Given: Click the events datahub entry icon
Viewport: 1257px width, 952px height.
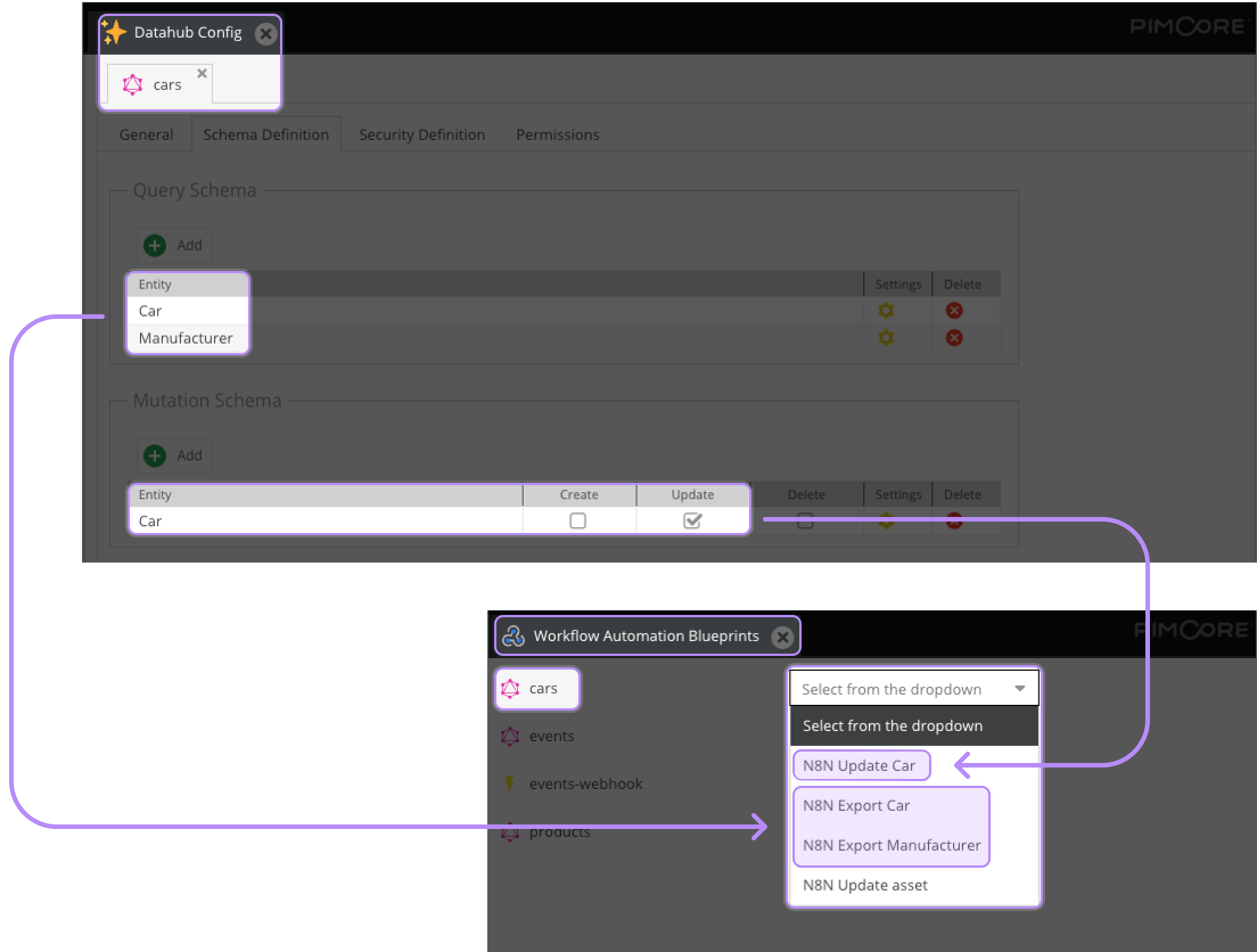Looking at the screenshot, I should pos(510,736).
